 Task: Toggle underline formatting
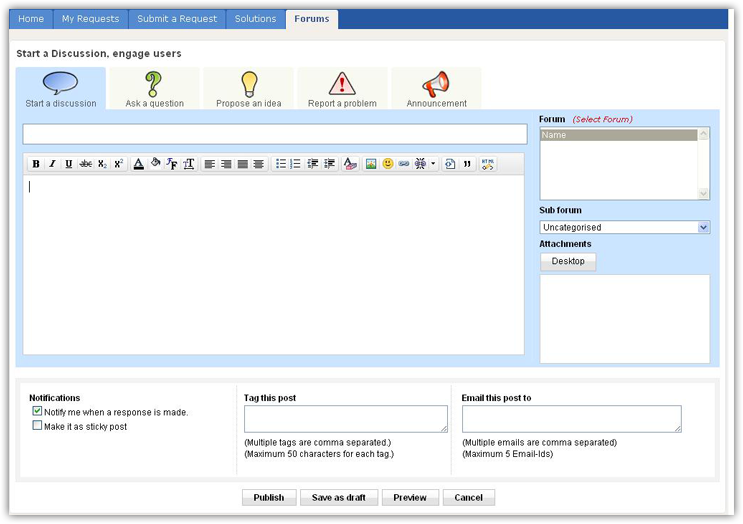coord(69,164)
